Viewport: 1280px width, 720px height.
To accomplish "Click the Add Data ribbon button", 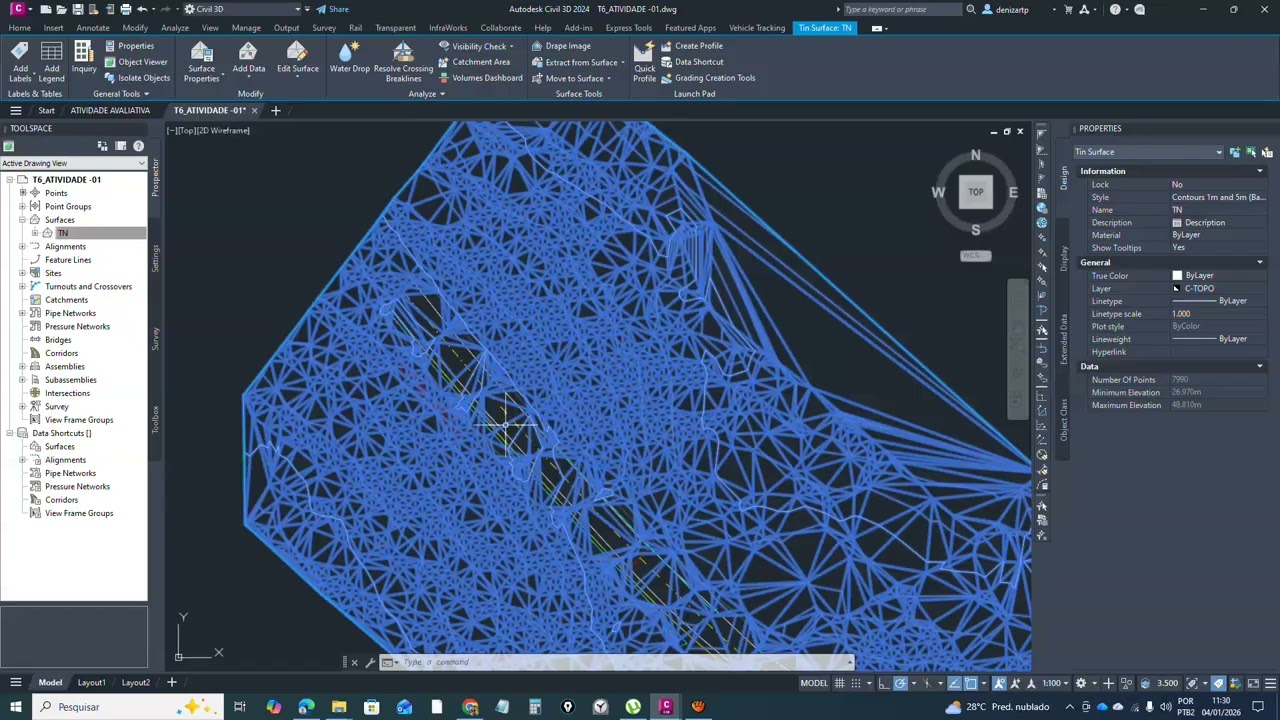I will pos(249,58).
